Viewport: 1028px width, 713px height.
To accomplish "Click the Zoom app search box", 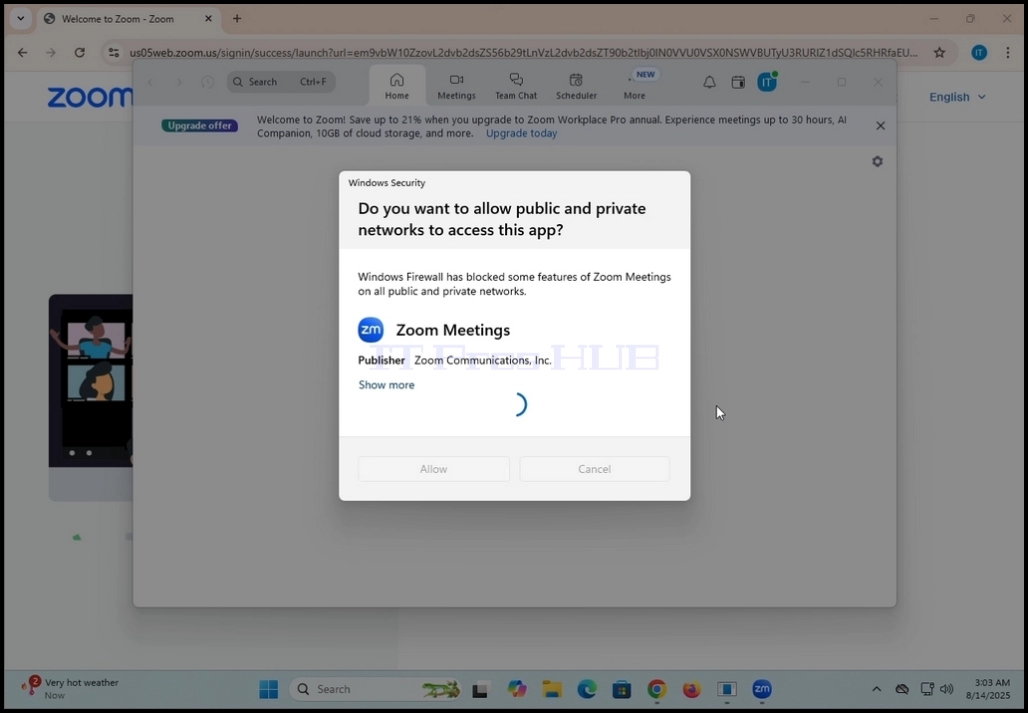I will (281, 82).
